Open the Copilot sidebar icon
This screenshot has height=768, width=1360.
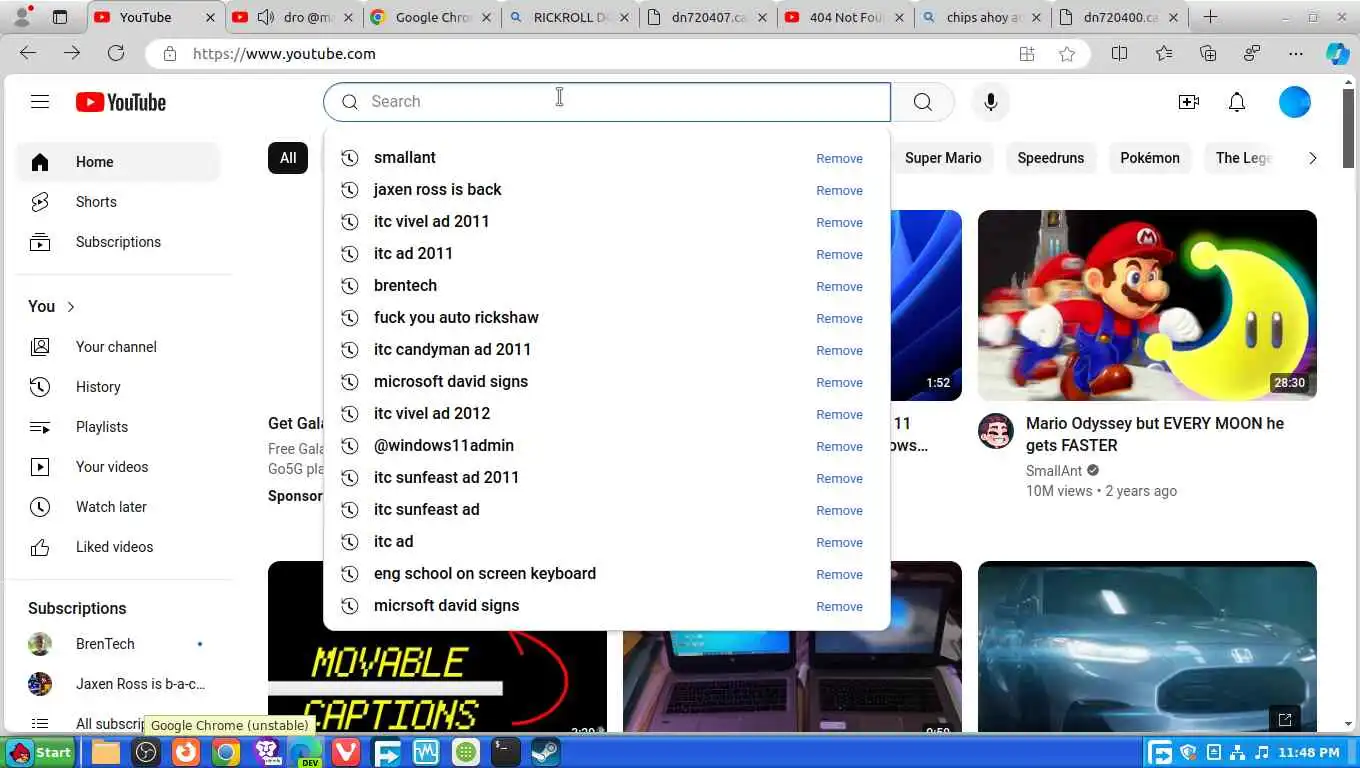pyautogui.click(x=1338, y=54)
